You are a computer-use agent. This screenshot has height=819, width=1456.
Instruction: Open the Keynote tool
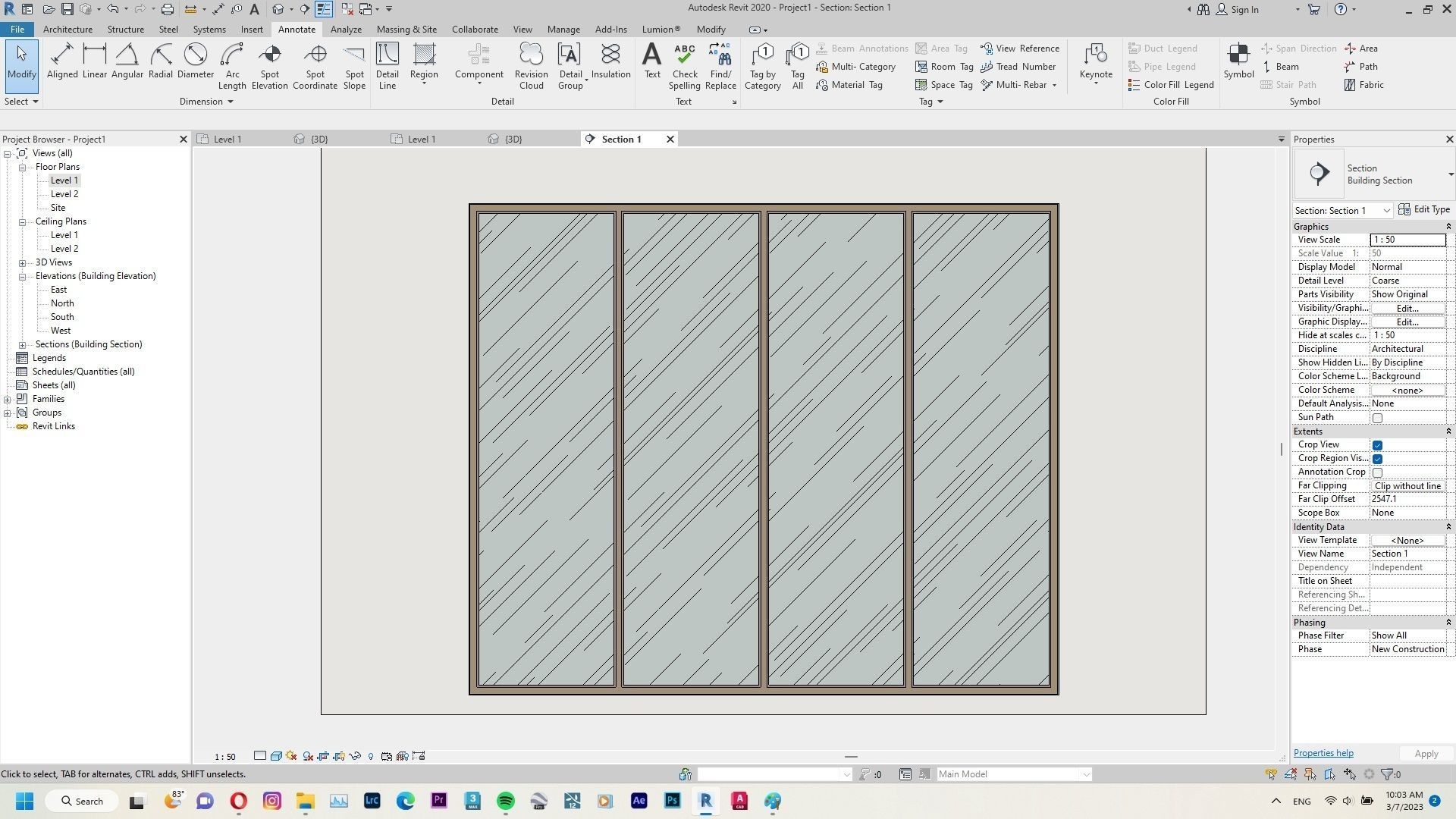(1095, 64)
